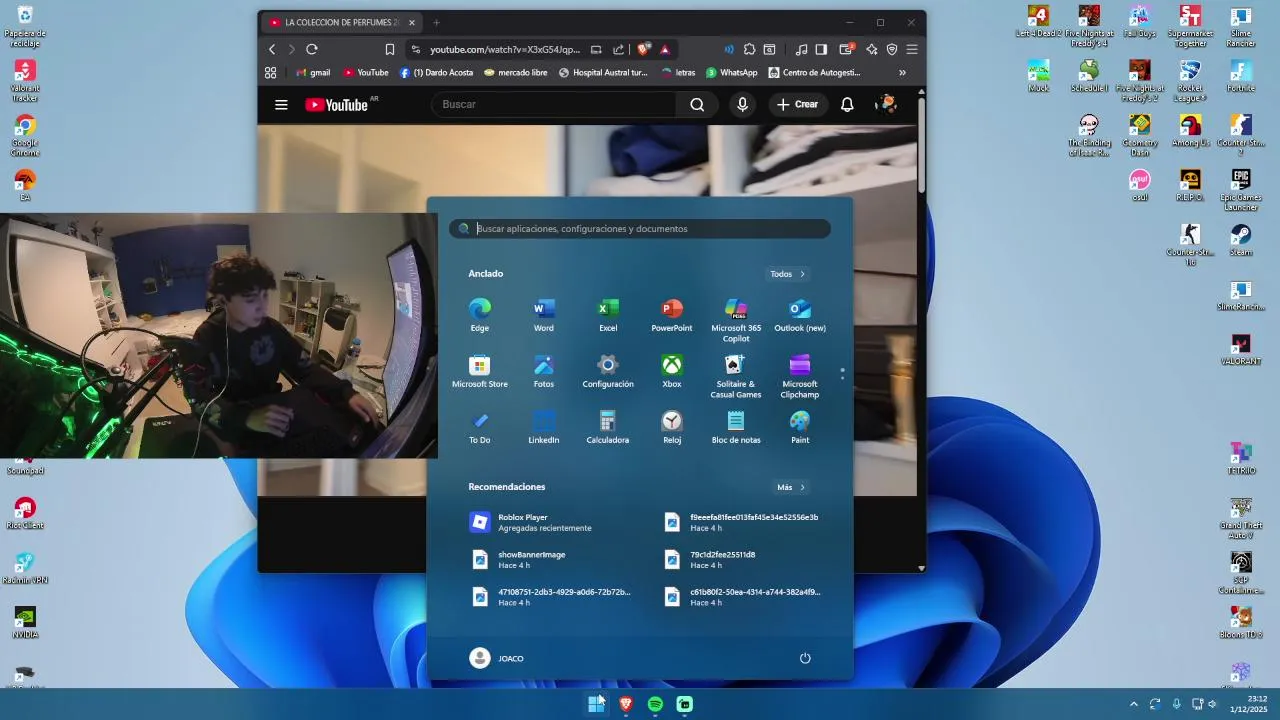Launch Paint from pinned apps
This screenshot has width=1280, height=720.
pos(800,427)
